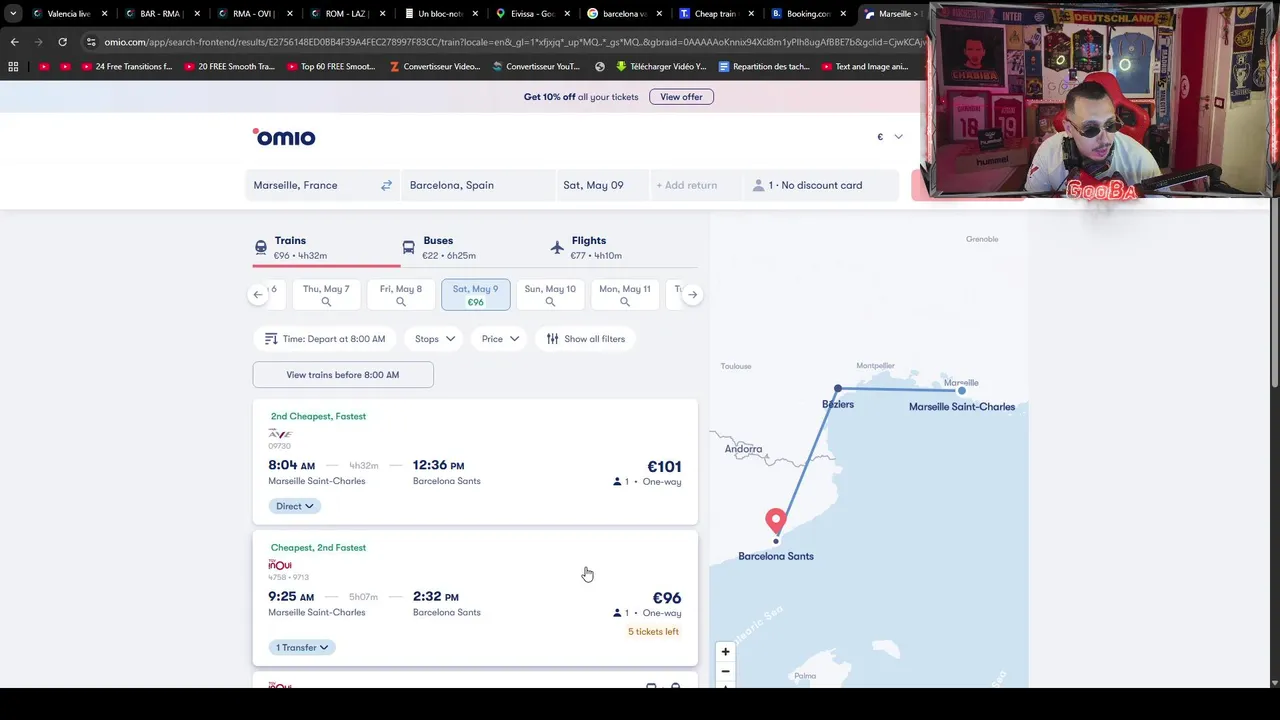Click Show all filters
This screenshot has height=720, width=1280.
click(x=585, y=339)
